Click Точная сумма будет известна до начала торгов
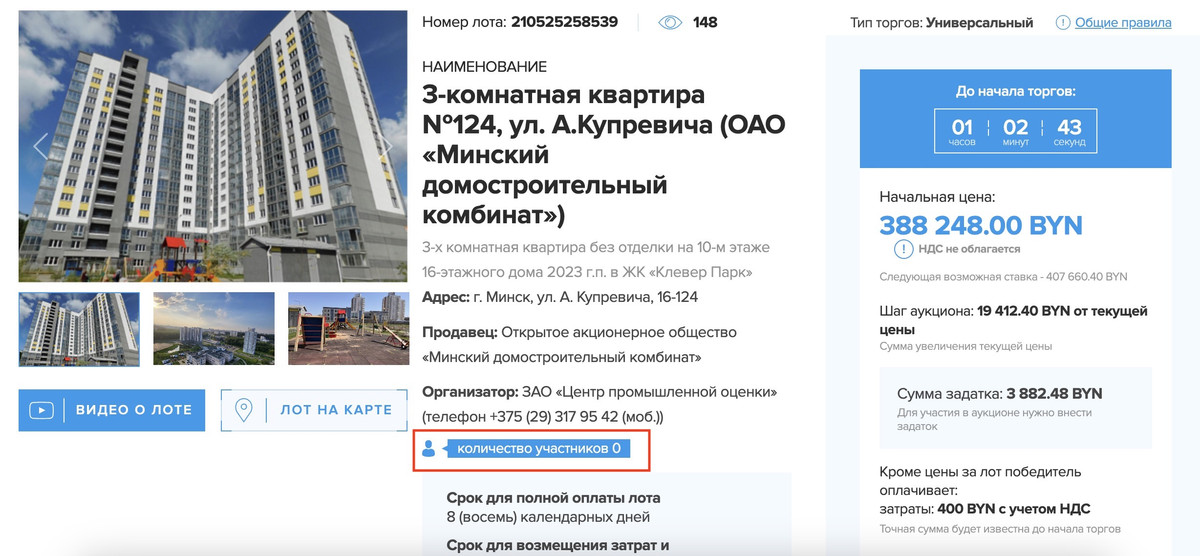 (x=1000, y=529)
